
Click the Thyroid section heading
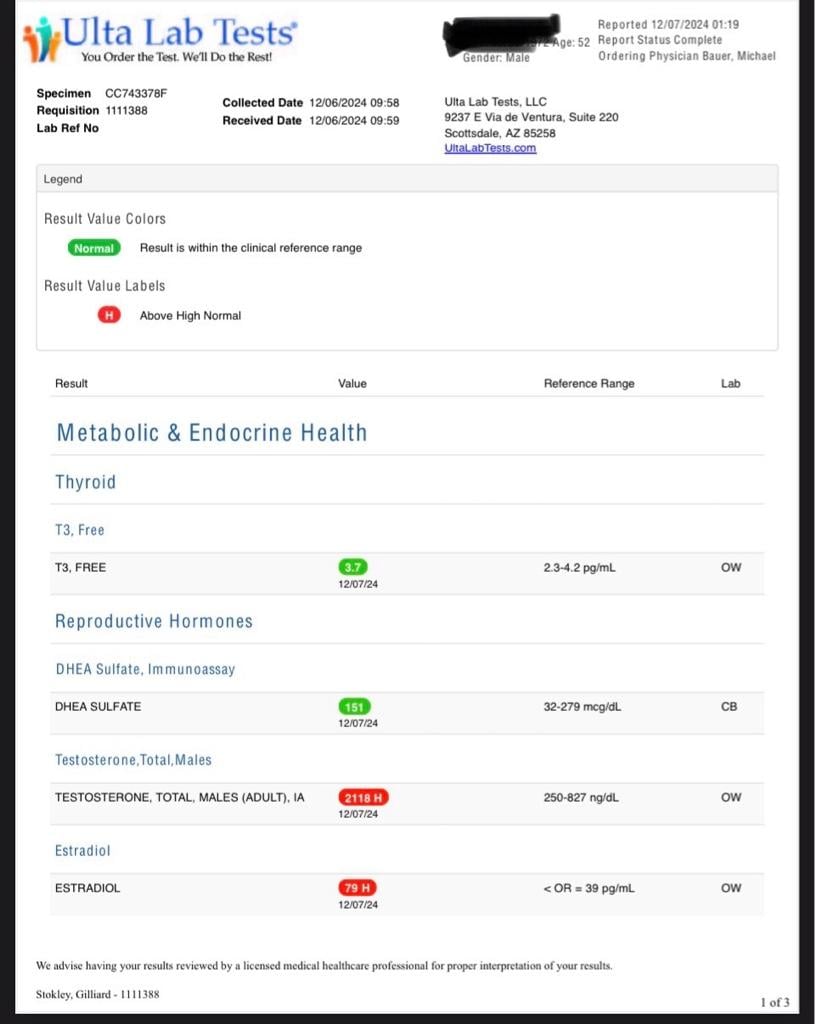[85, 482]
